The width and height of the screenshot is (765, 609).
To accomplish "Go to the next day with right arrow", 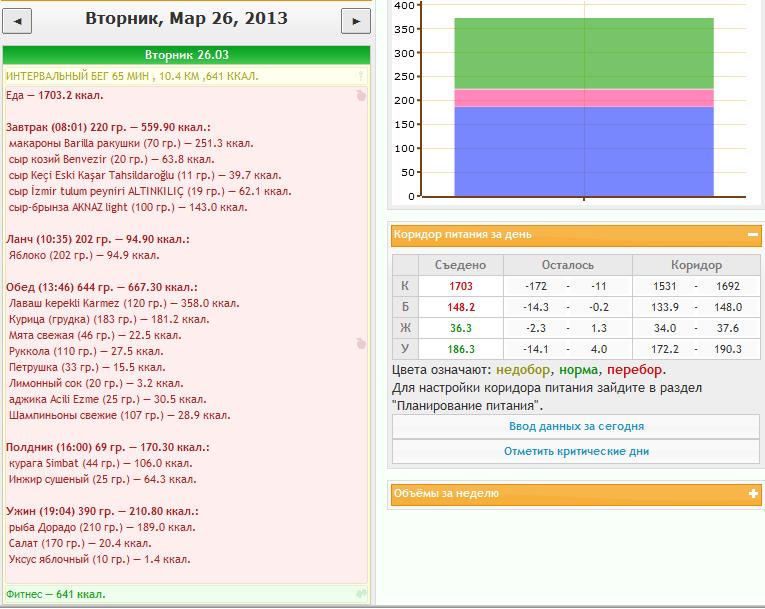I will coord(356,21).
